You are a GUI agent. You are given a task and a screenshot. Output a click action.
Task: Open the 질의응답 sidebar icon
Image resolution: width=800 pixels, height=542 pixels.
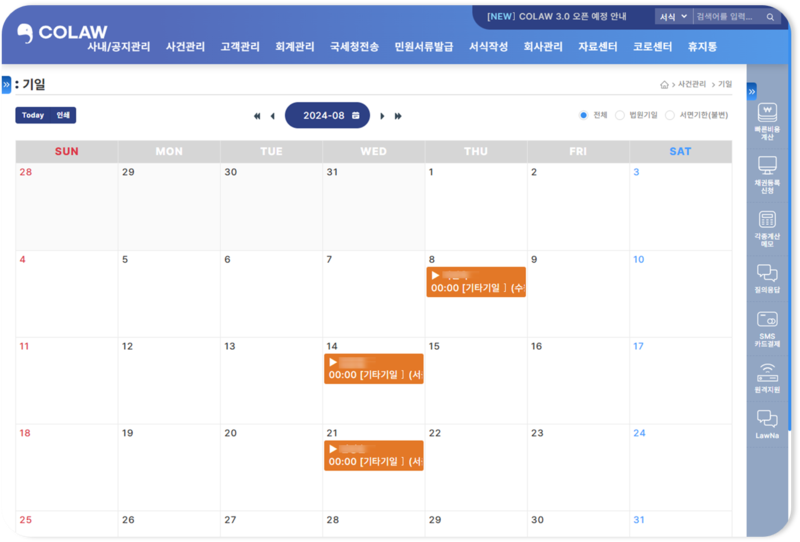767,278
